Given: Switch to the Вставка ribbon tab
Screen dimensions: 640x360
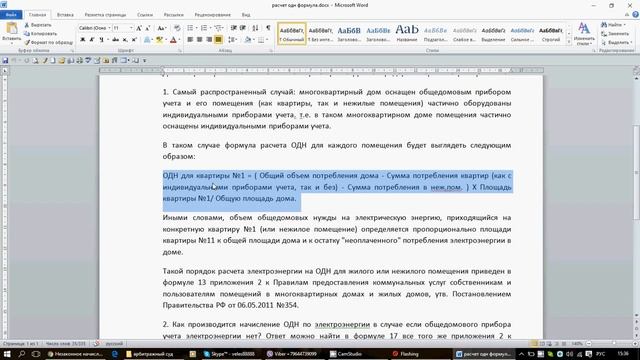Looking at the screenshot, I should pyautogui.click(x=65, y=15).
